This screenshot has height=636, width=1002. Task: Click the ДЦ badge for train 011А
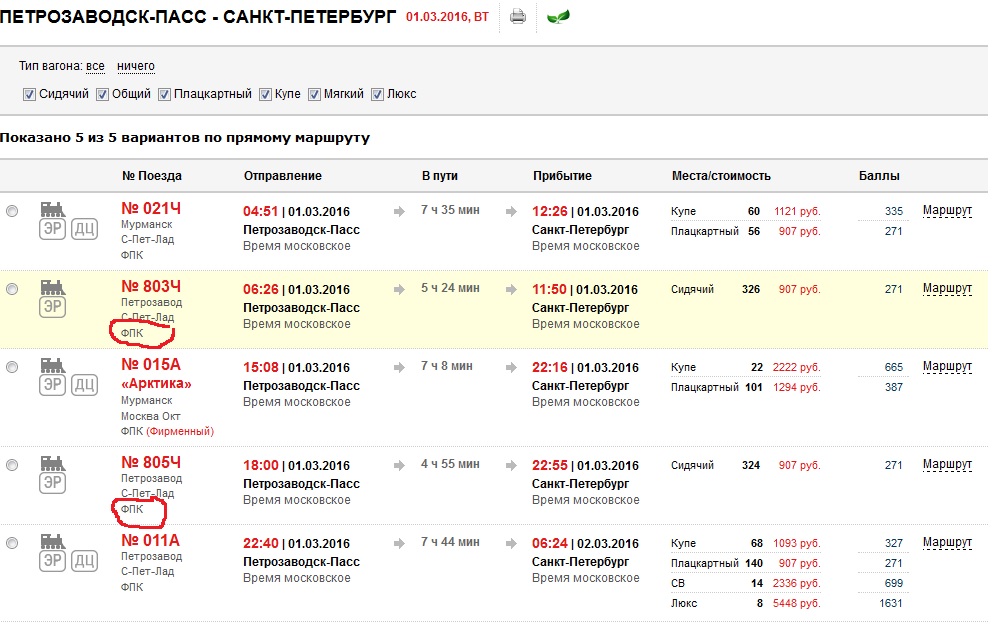click(85, 562)
